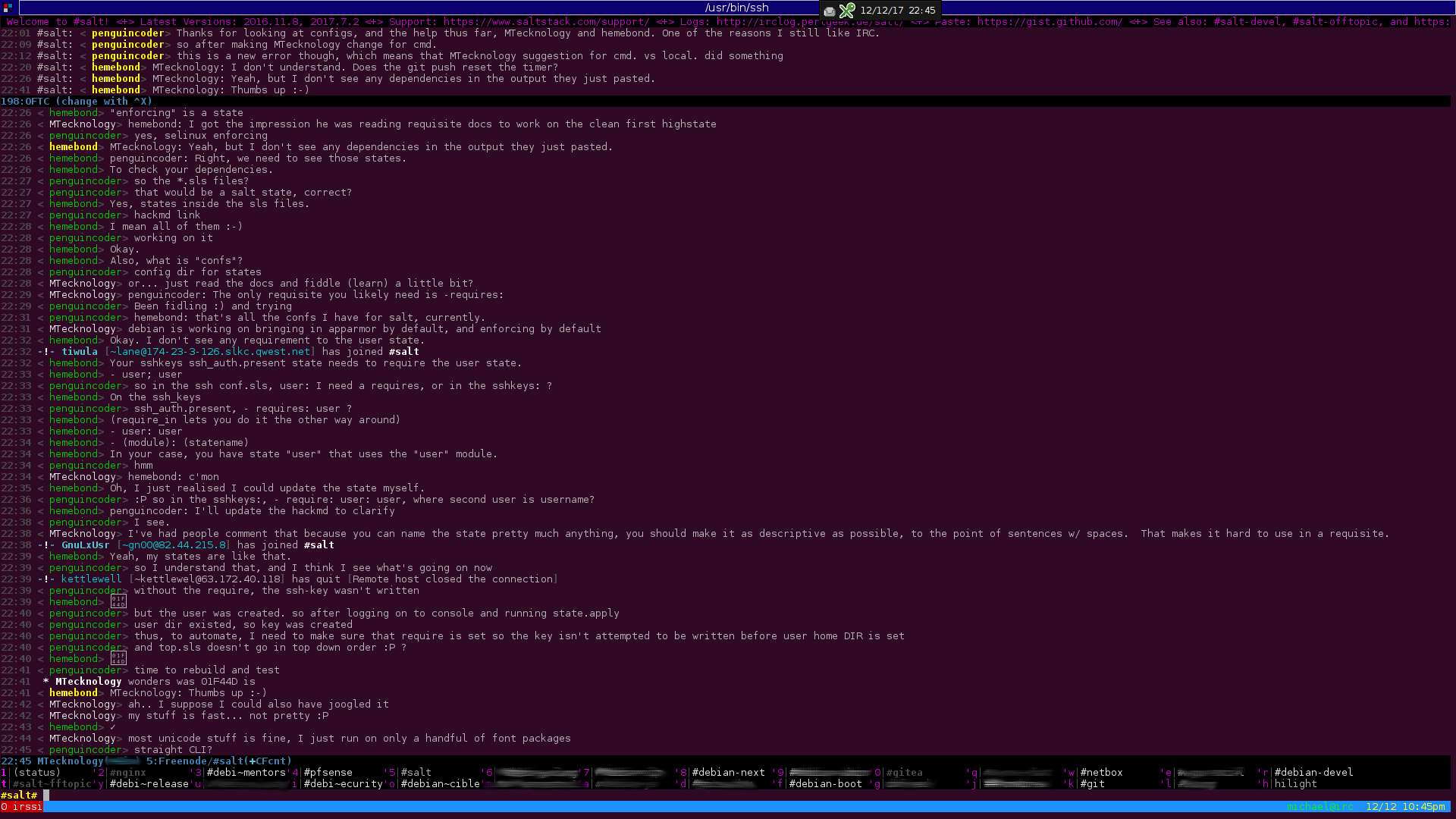Screen dimensions: 1456x819
Task: Open the window menu icon in title bar
Action: 8,8
